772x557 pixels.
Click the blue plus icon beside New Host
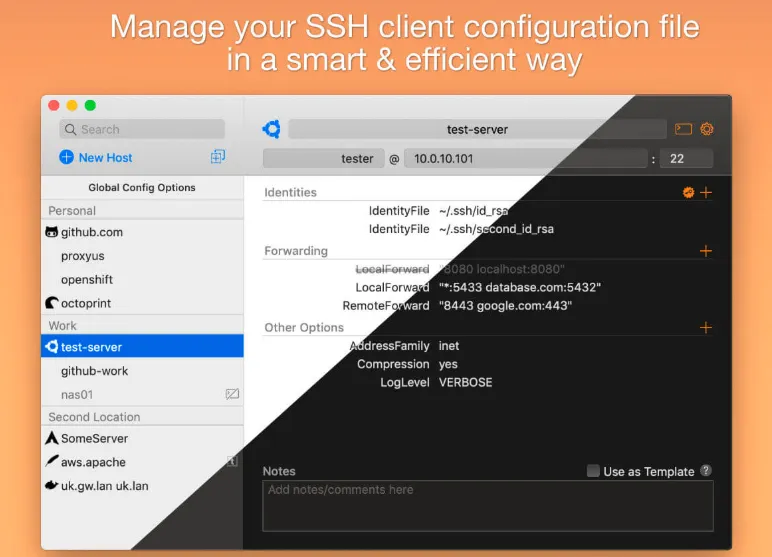66,157
